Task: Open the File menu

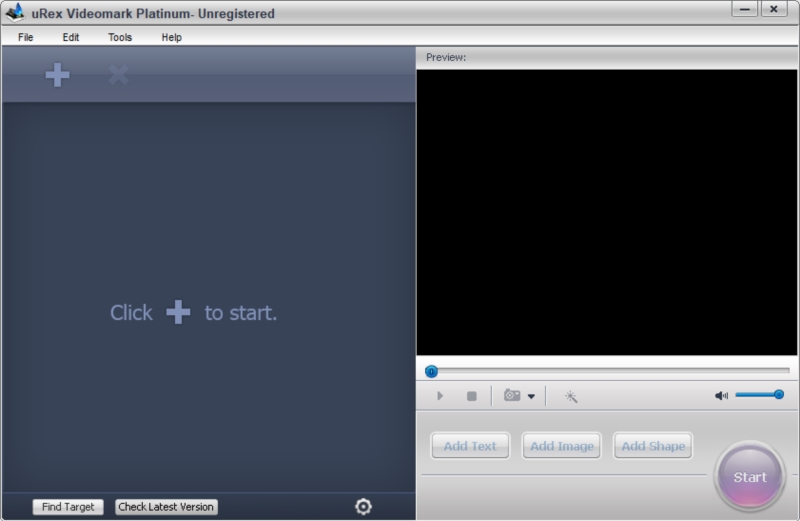Action: coord(26,37)
